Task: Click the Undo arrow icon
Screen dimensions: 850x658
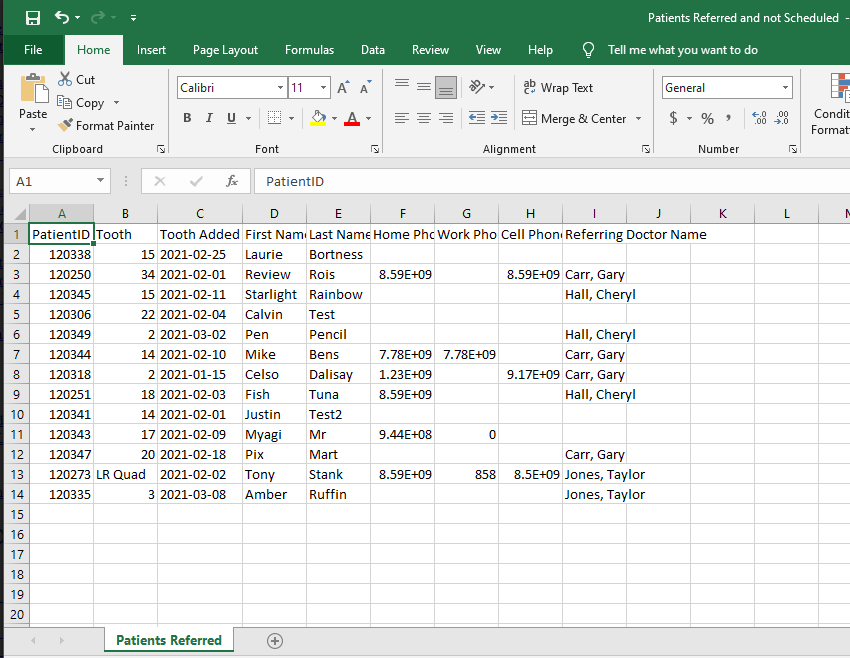Action: point(63,18)
